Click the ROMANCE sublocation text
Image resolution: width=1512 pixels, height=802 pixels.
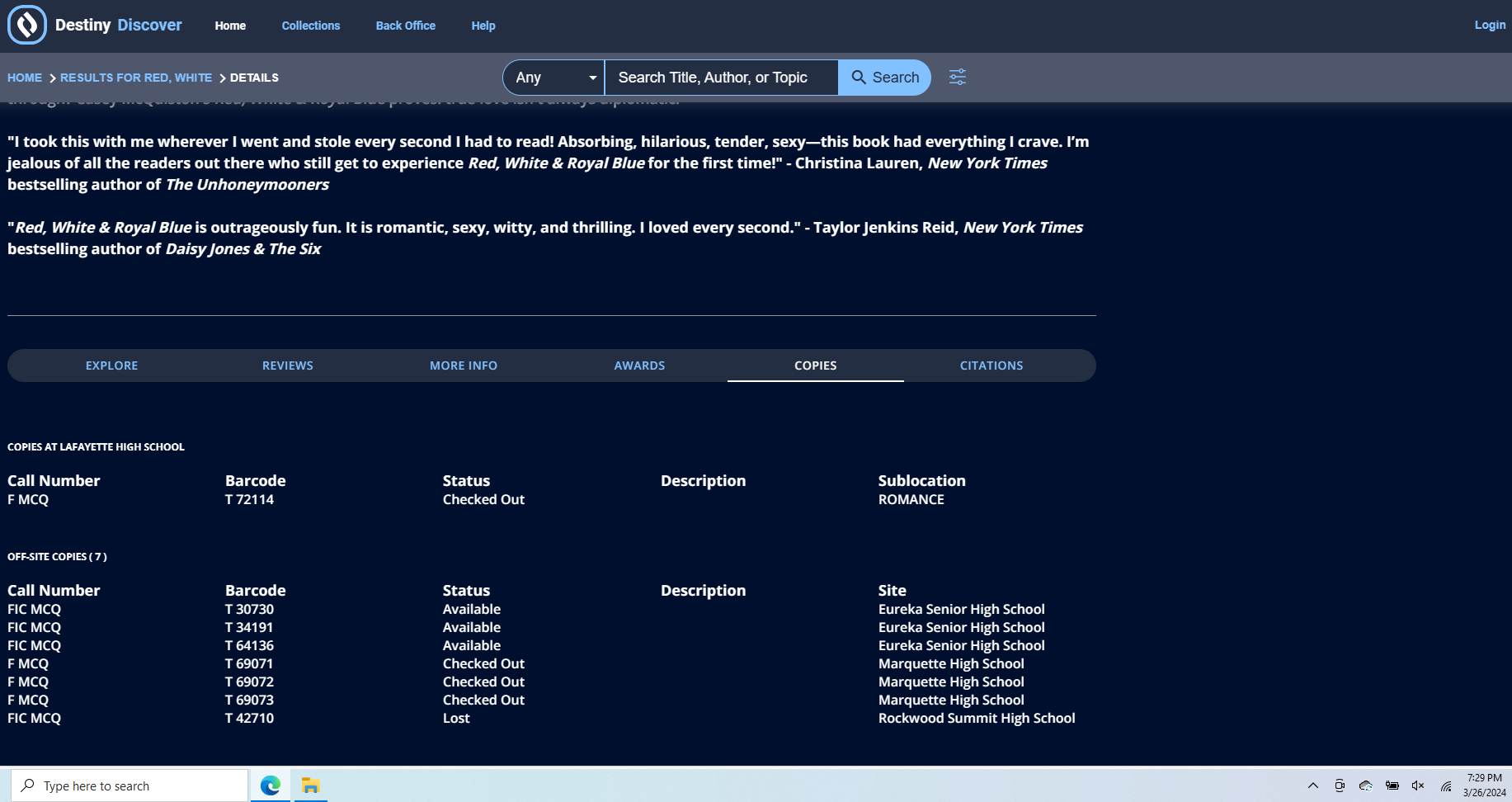911,499
